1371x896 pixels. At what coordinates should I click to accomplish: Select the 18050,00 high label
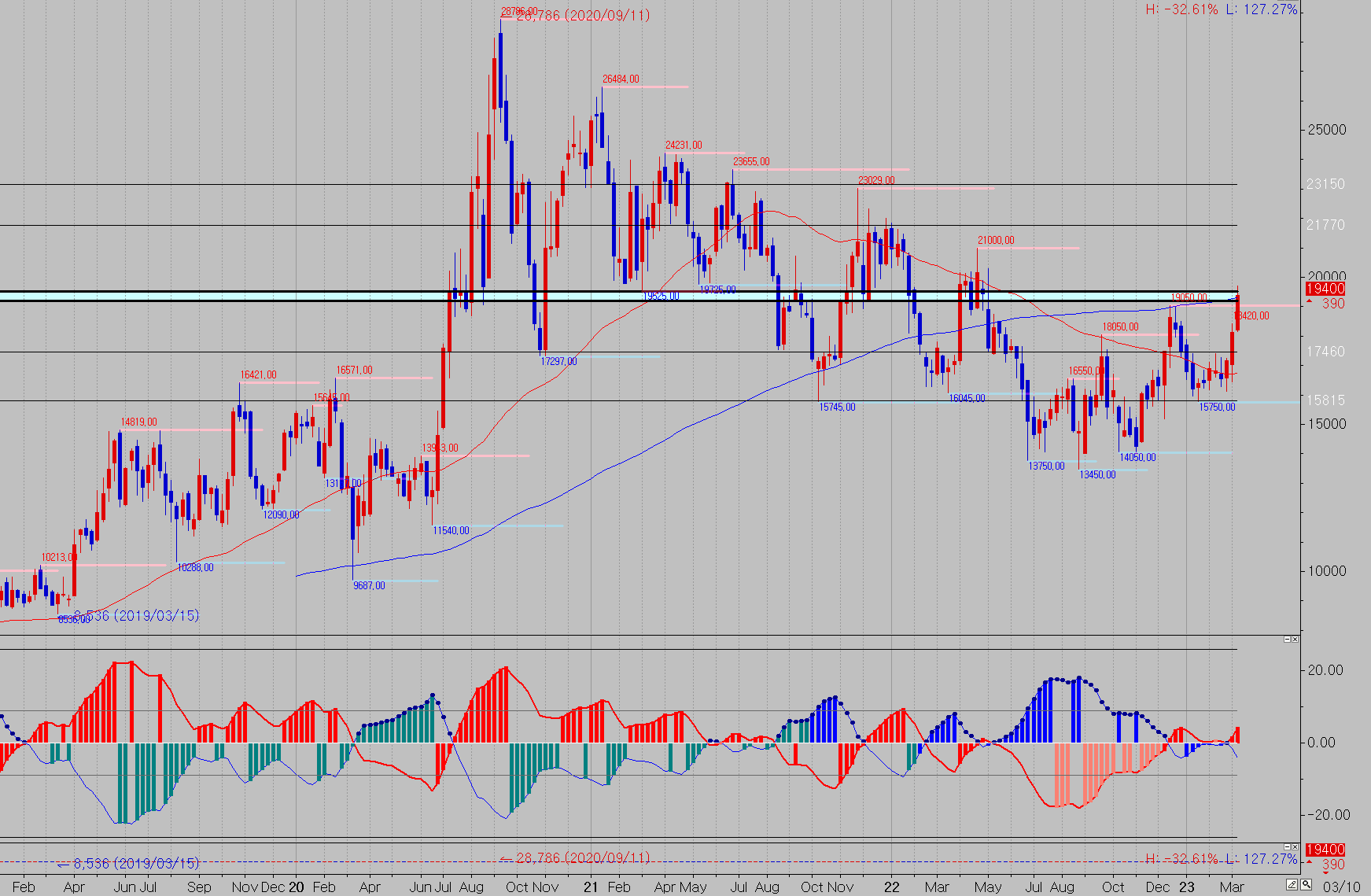click(x=1120, y=327)
